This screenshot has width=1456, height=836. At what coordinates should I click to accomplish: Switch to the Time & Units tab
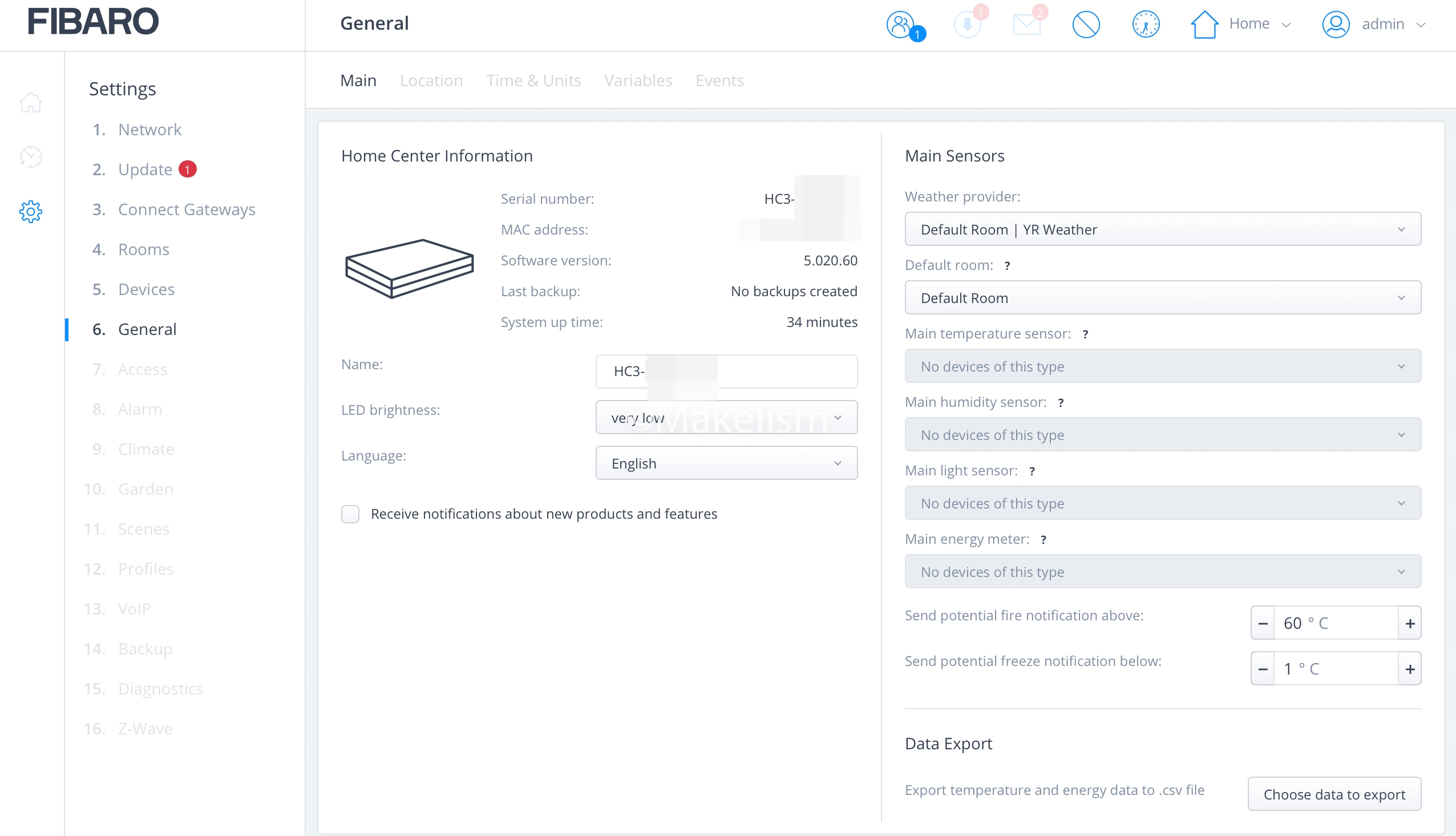pyautogui.click(x=533, y=80)
